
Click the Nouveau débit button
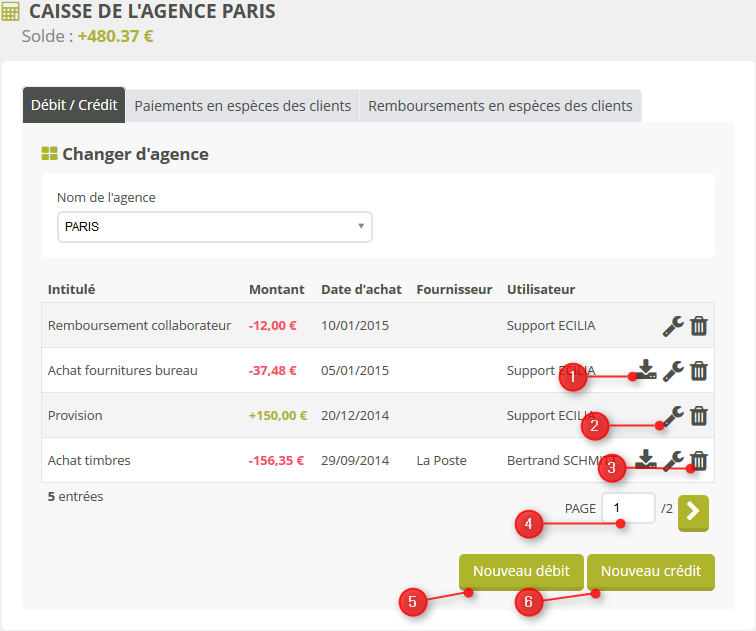point(521,572)
